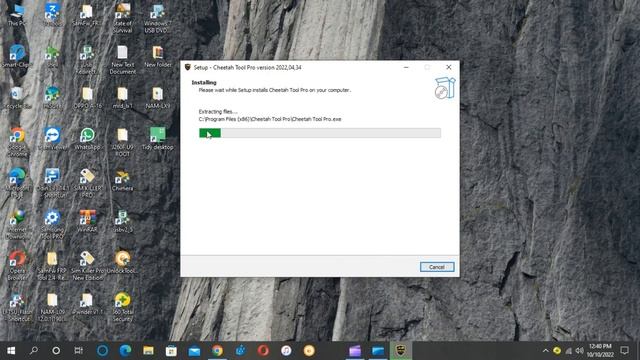The width and height of the screenshot is (640, 360).
Task: Click the setup shield icon in title bar
Action: 187,67
